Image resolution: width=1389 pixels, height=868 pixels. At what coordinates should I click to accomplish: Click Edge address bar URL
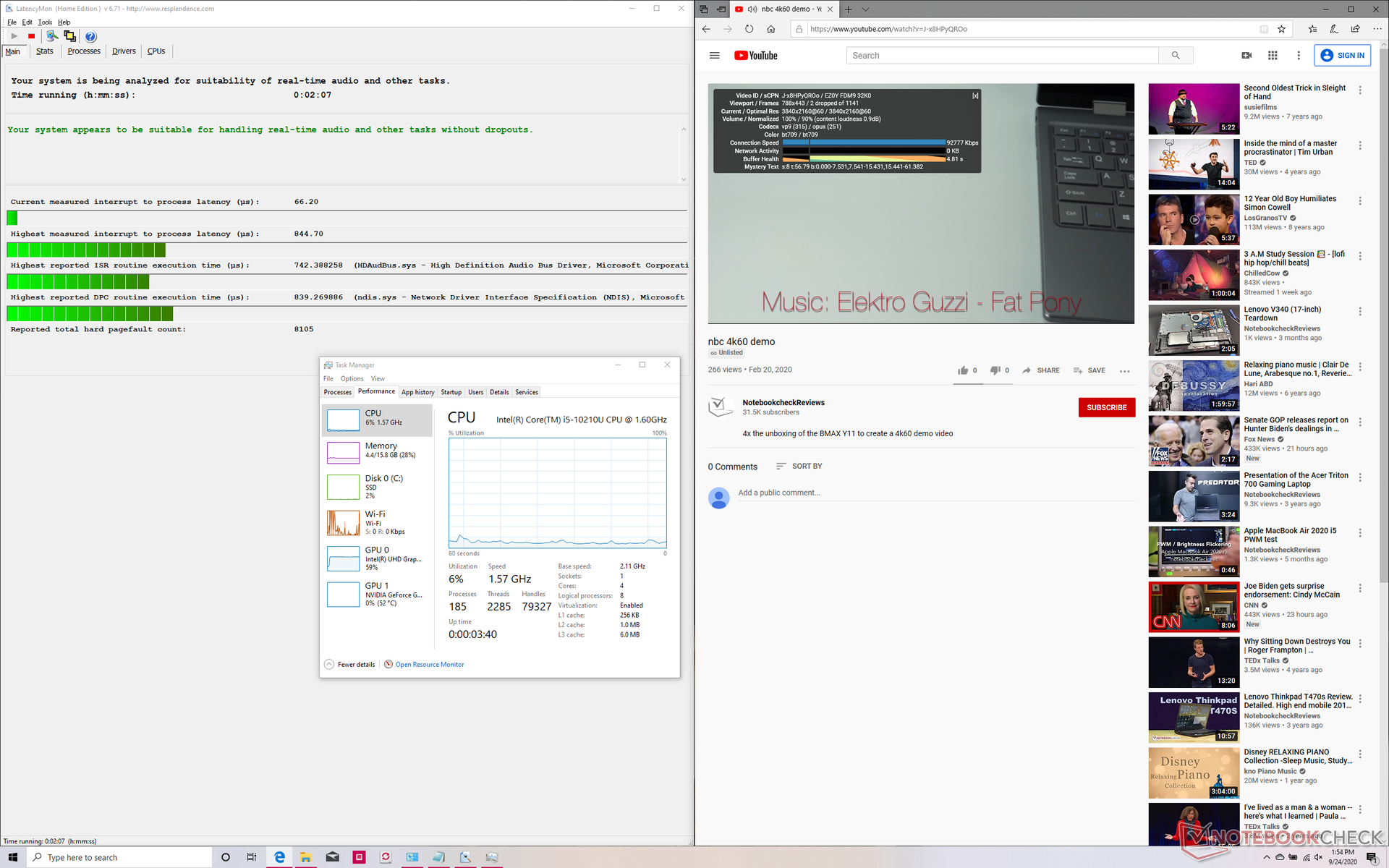click(888, 29)
